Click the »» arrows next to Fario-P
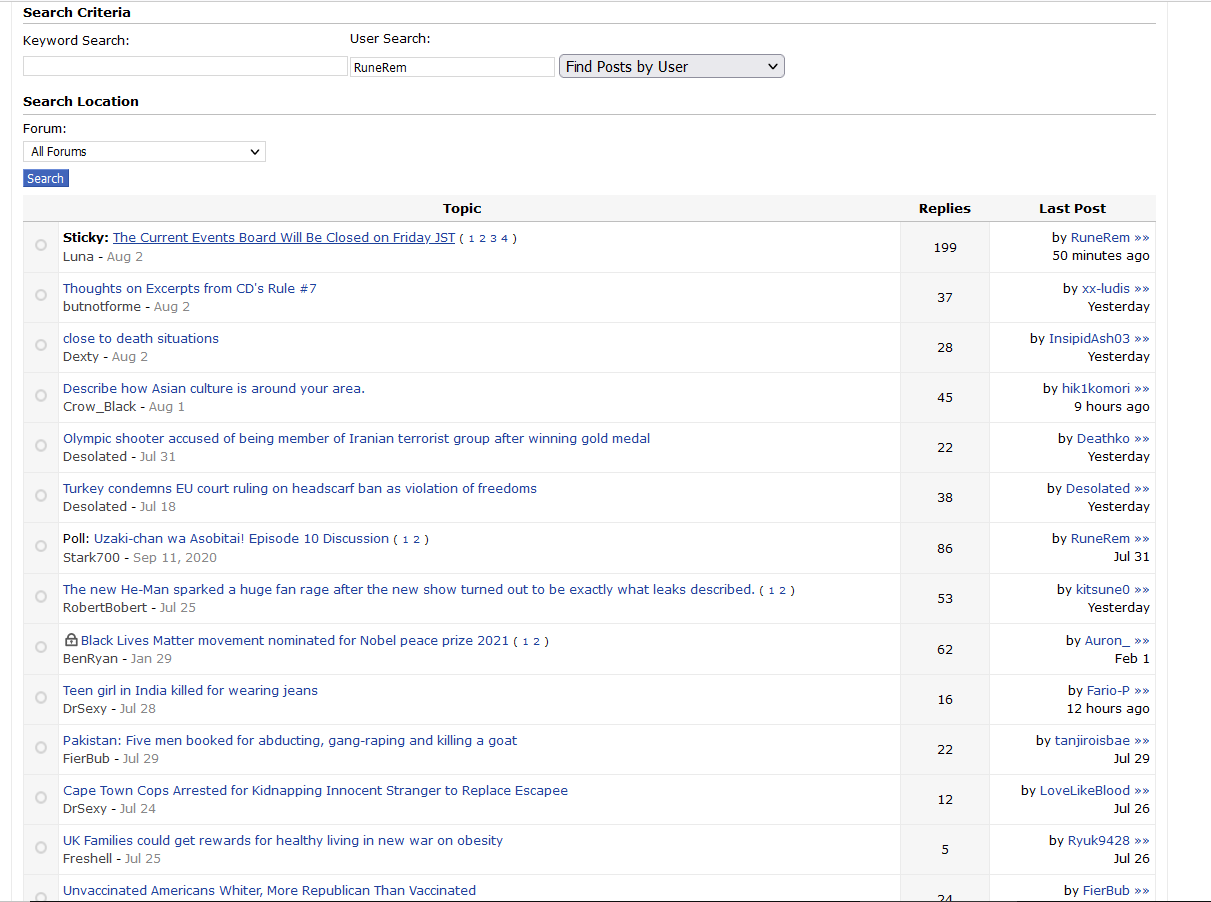The image size is (1211, 902). 1142,691
